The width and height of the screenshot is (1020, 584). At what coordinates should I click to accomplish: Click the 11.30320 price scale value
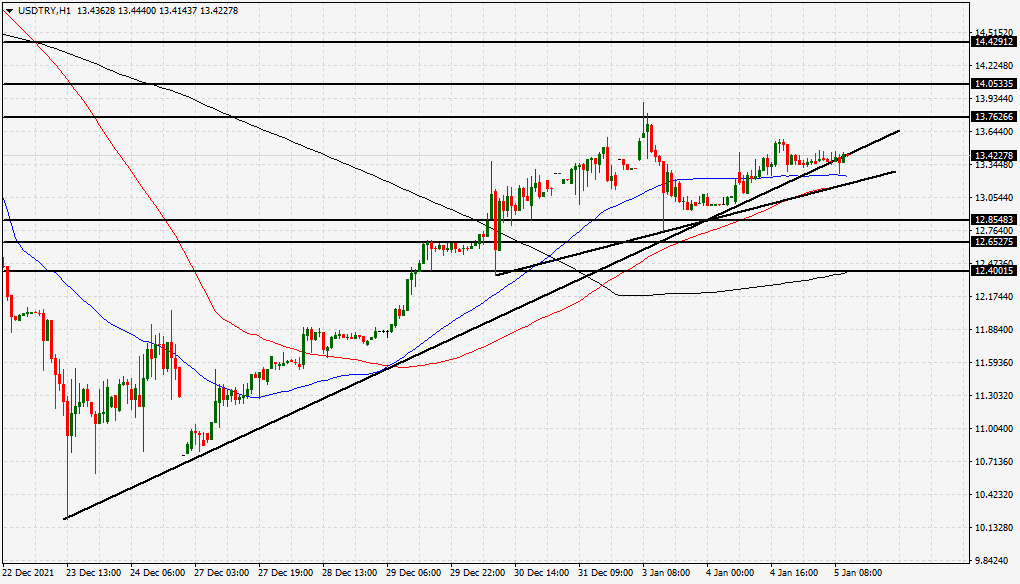[x=994, y=395]
